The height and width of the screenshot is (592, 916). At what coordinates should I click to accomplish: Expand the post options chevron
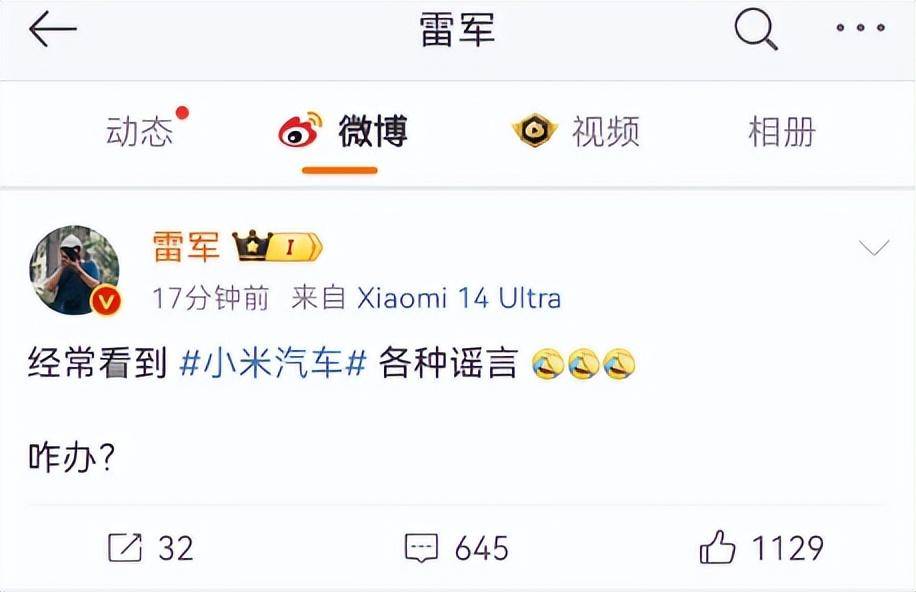(x=874, y=248)
